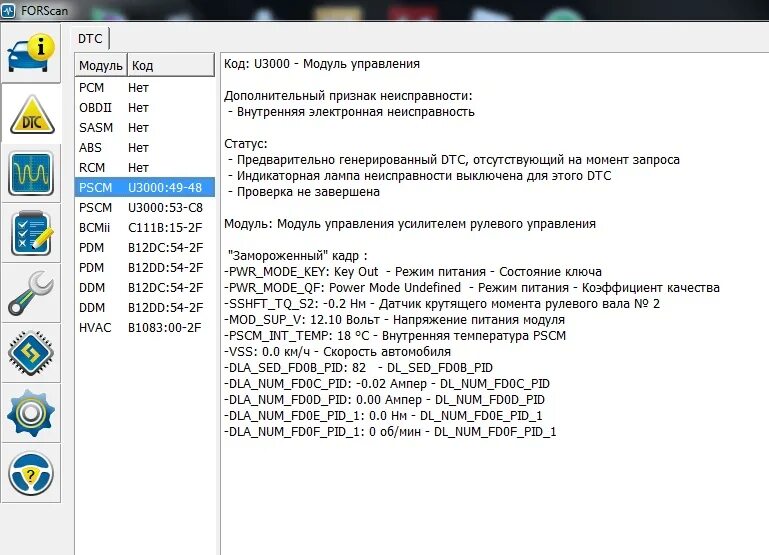Click the PSCM_INT_TEMP 18 °C line
The width and height of the screenshot is (769, 555).
[x=395, y=336]
